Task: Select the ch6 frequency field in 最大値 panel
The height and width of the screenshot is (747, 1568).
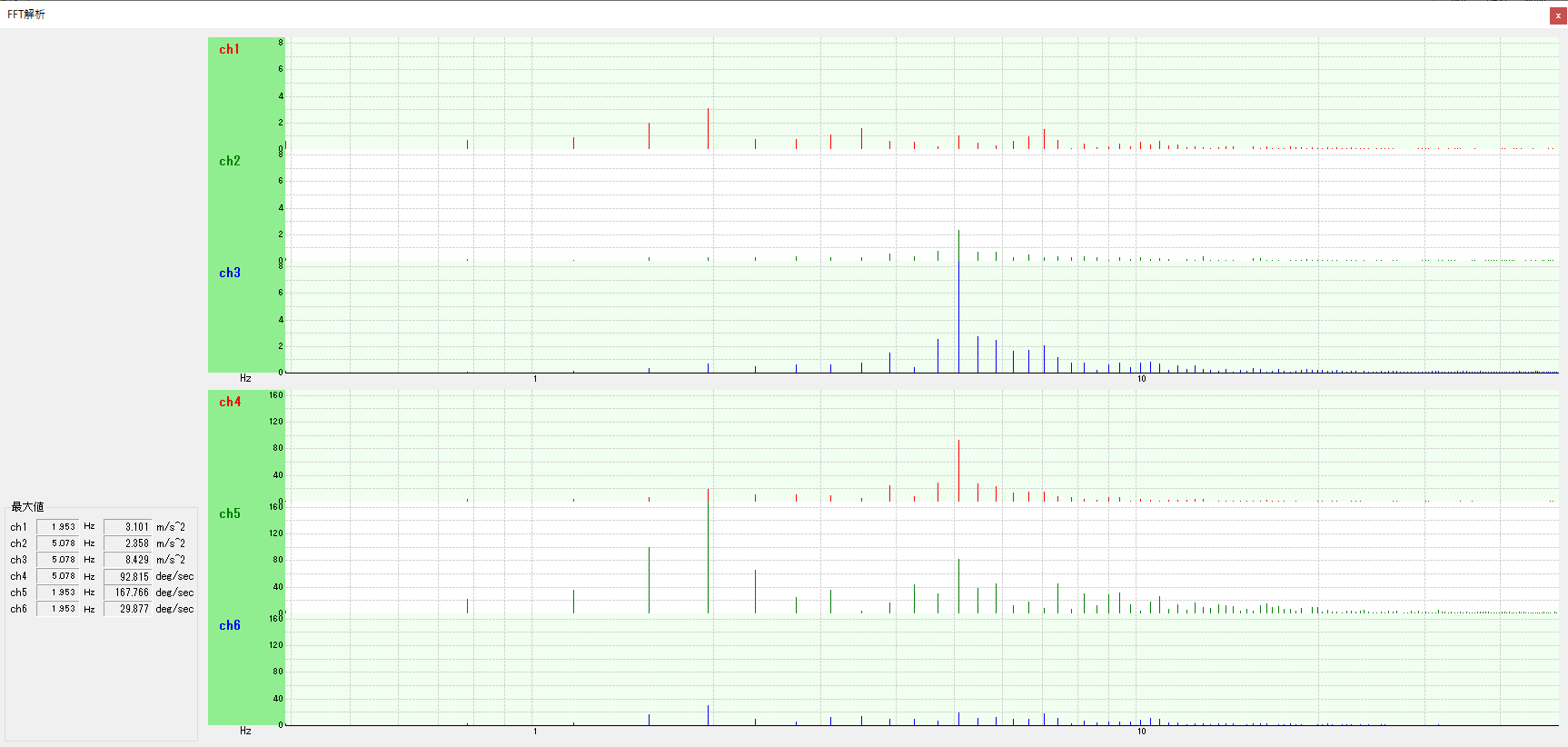Action: [57, 609]
